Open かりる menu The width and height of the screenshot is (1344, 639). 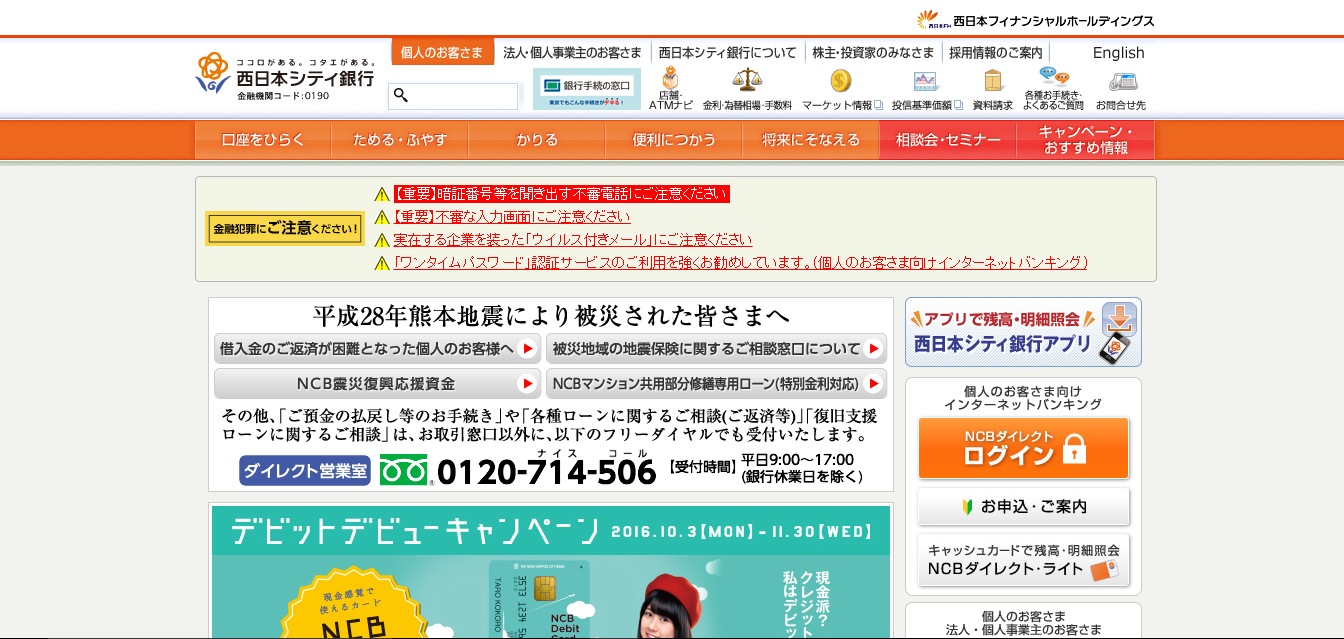click(x=537, y=140)
